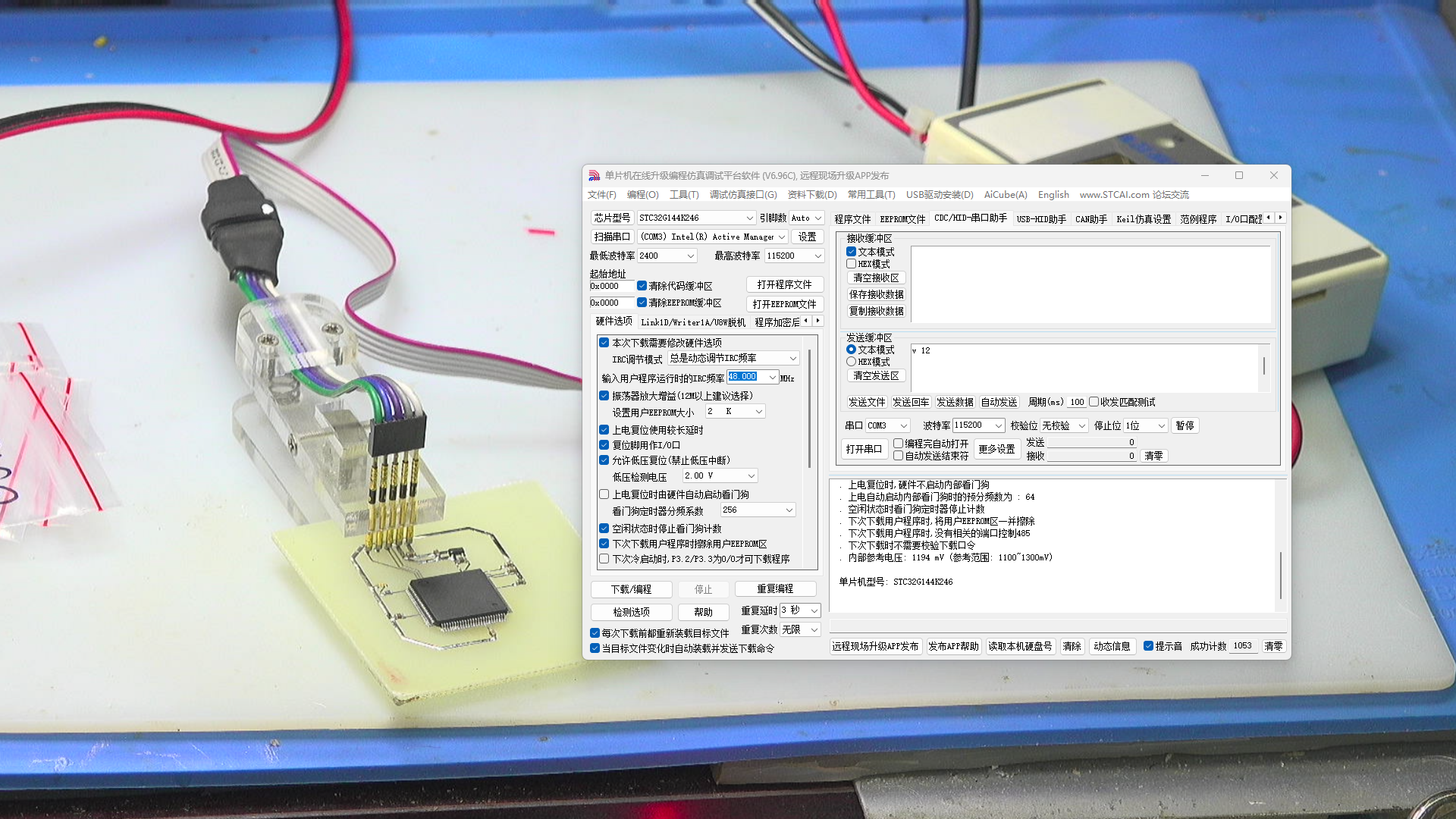Switch to Link1D/Writer1A/U8W脱机 tab
This screenshot has height=819, width=1456.
pyautogui.click(x=693, y=322)
